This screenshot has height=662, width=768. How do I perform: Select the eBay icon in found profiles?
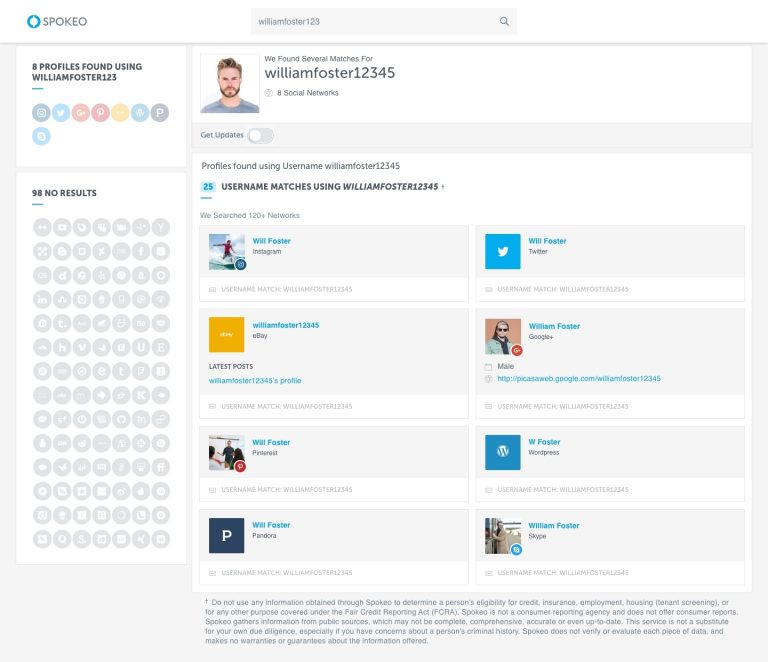coord(120,113)
